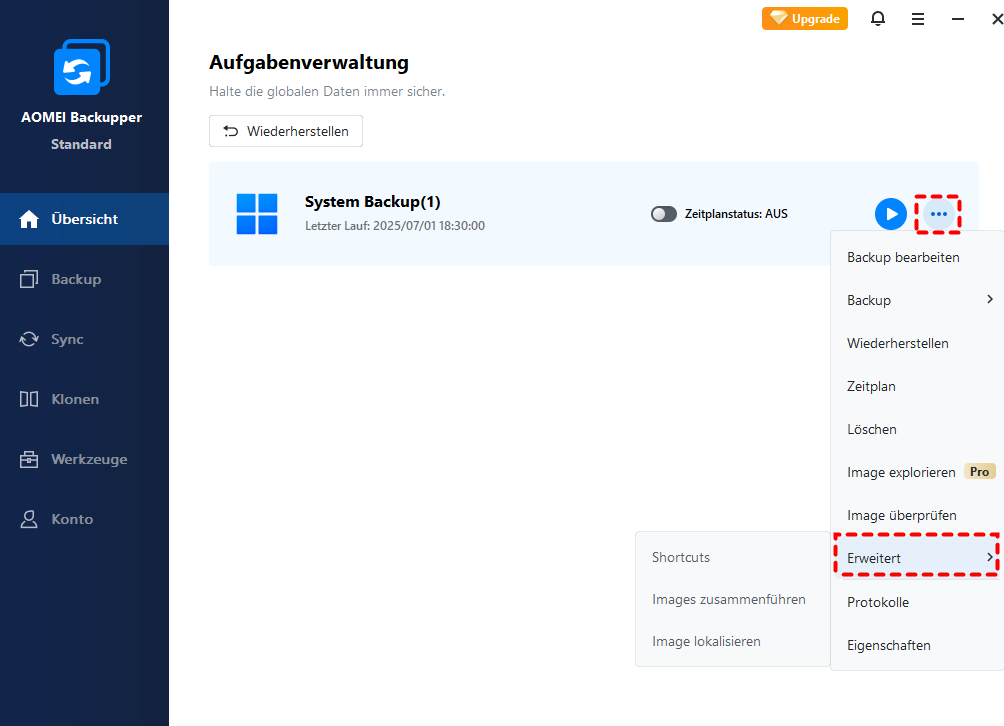
Task: Click the Letzter Lauf timestamp text
Action: click(x=395, y=226)
